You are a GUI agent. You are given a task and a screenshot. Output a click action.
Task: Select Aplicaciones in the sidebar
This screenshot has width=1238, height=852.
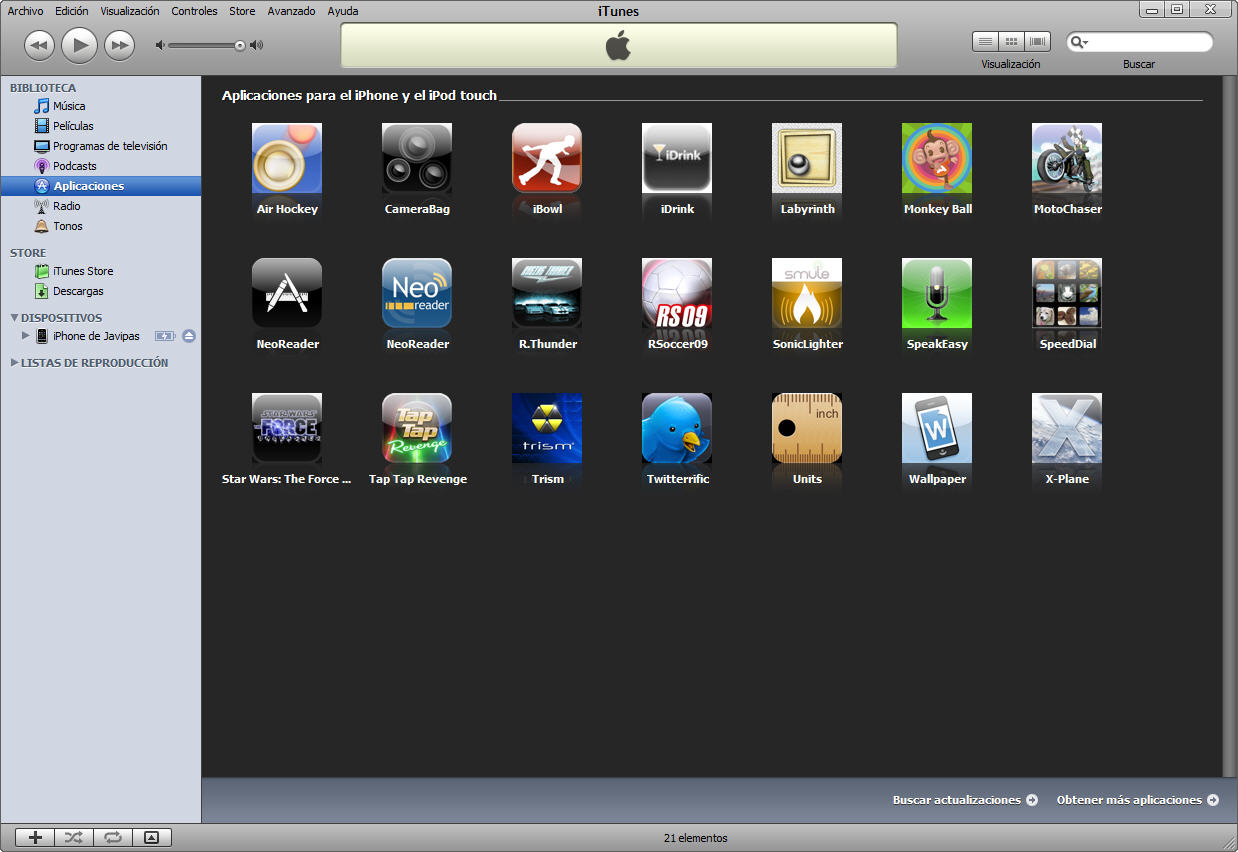(100, 186)
